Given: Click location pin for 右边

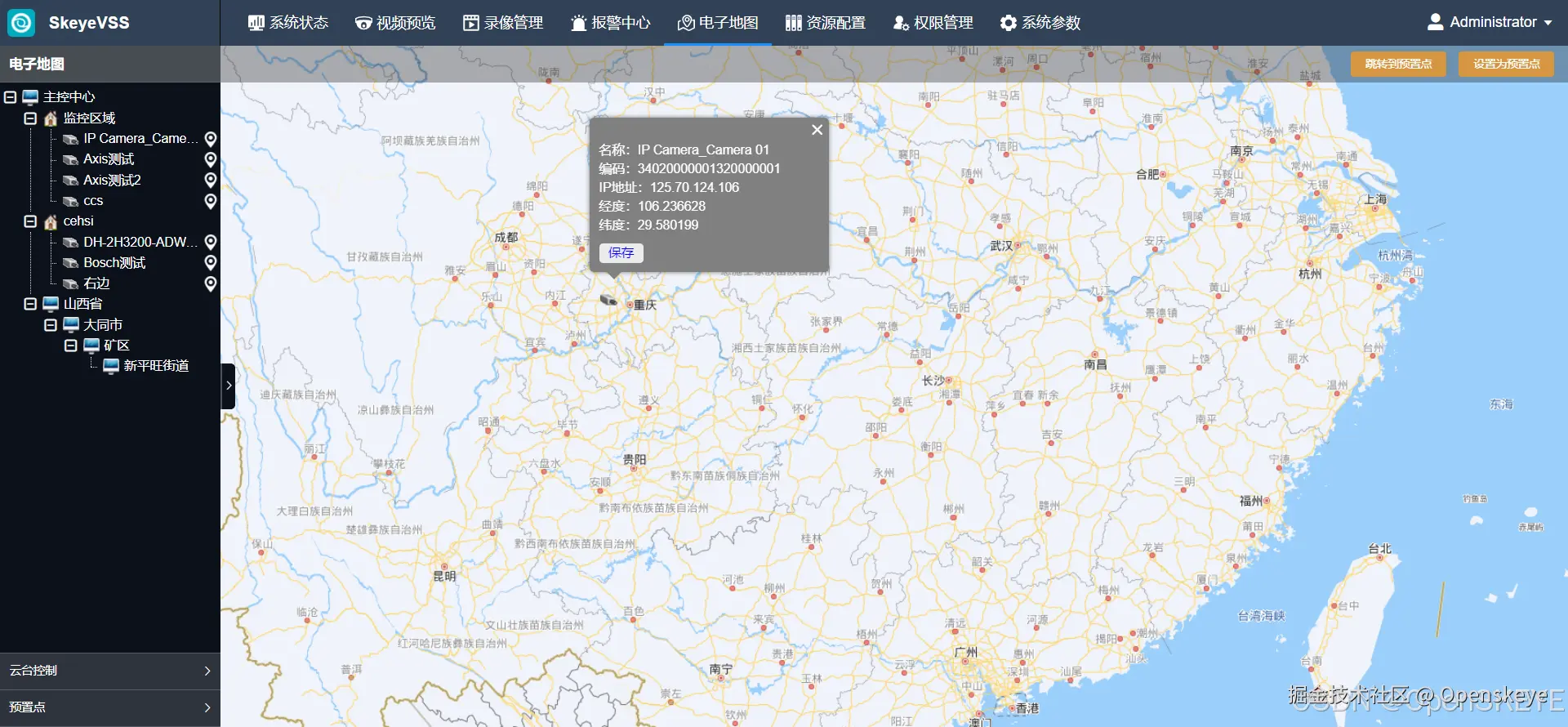Looking at the screenshot, I should pos(211,283).
